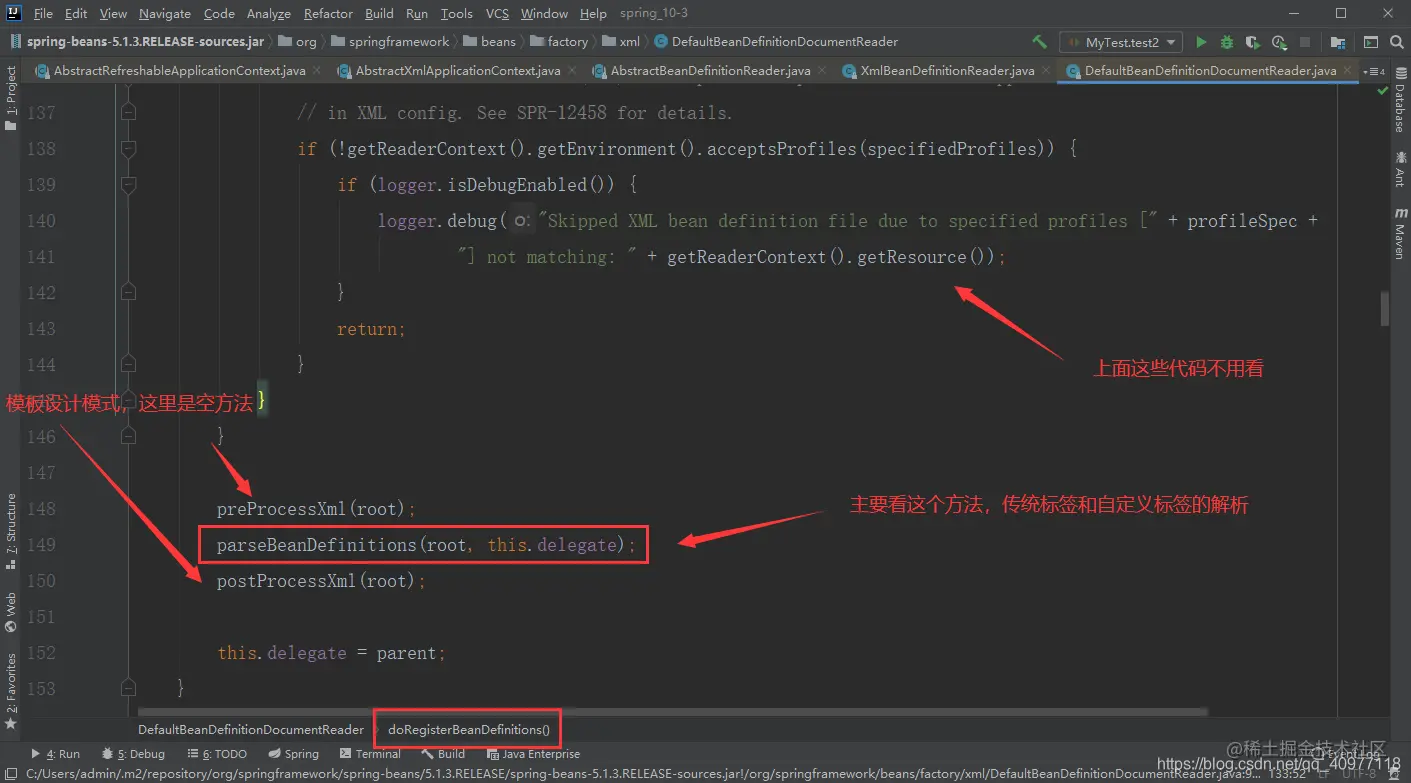Click the parseBeanDefinitions method call

(427, 545)
